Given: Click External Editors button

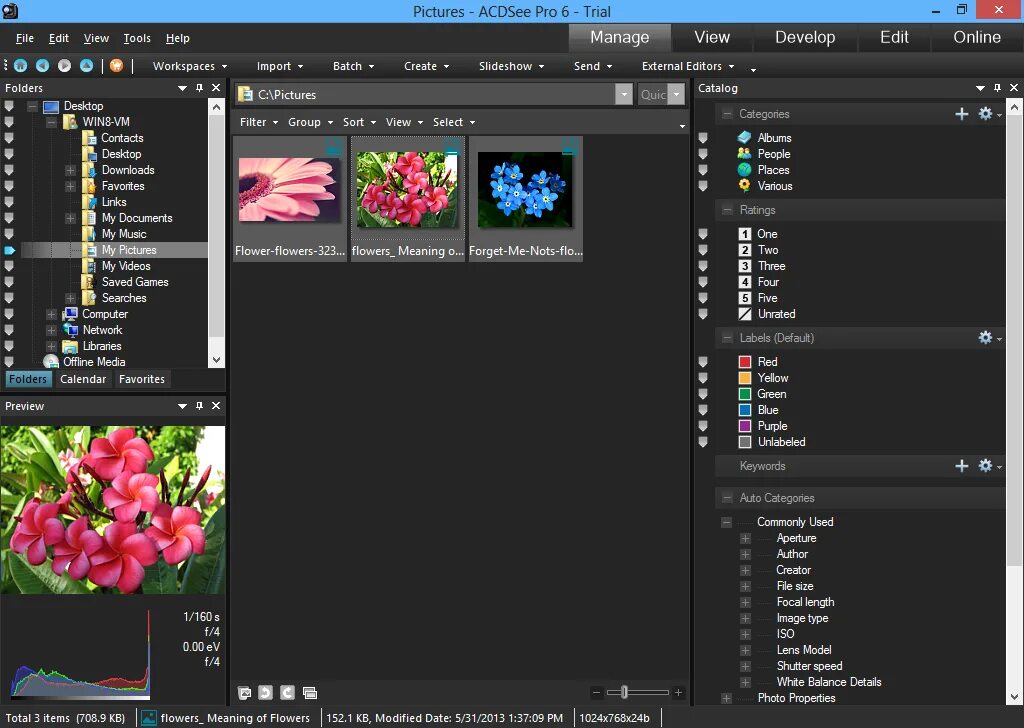Looking at the screenshot, I should click(688, 66).
